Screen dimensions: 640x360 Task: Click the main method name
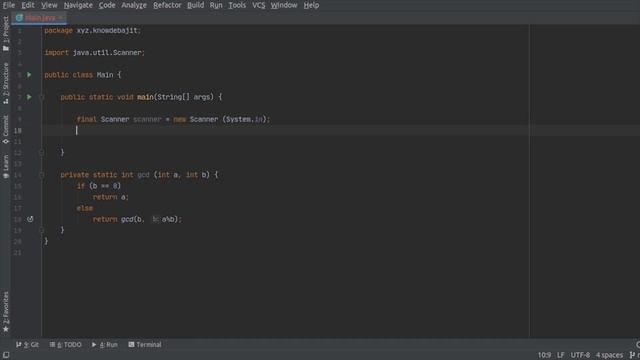coord(145,97)
